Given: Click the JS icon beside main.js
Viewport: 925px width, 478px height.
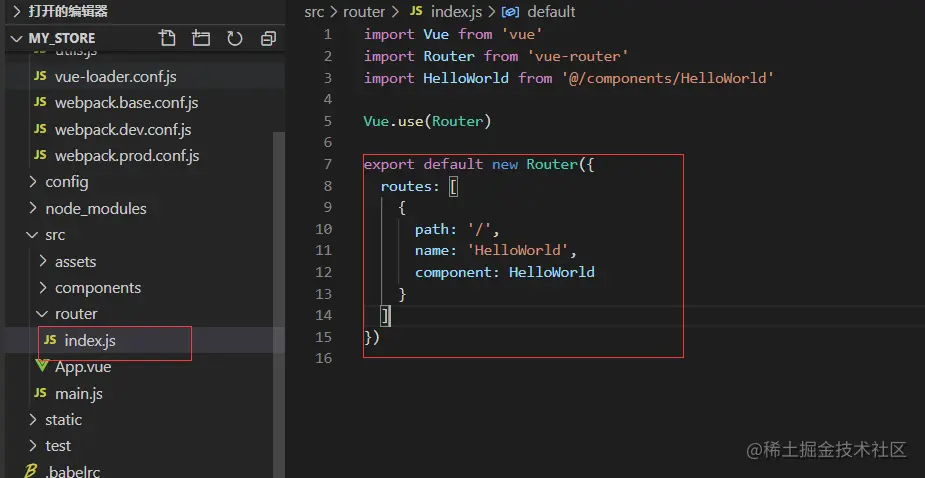Looking at the screenshot, I should click(40, 392).
